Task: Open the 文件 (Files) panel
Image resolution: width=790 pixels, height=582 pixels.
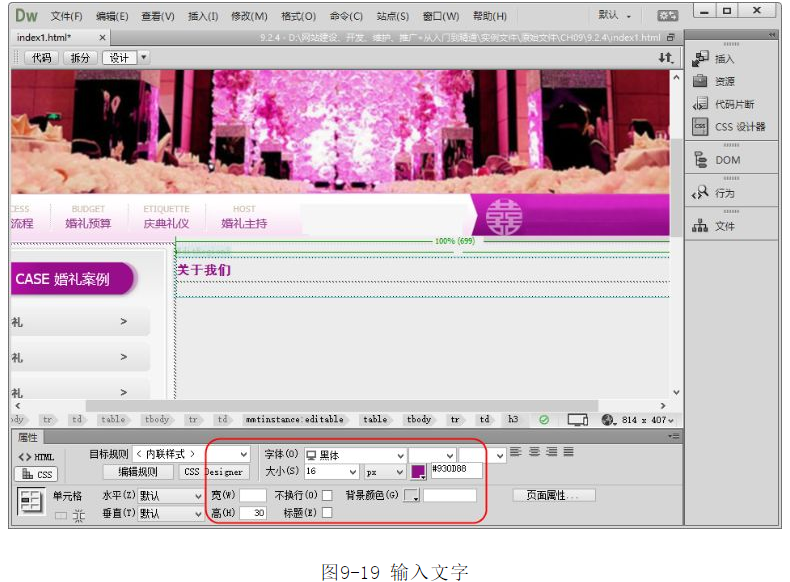Action: pyautogui.click(x=724, y=226)
